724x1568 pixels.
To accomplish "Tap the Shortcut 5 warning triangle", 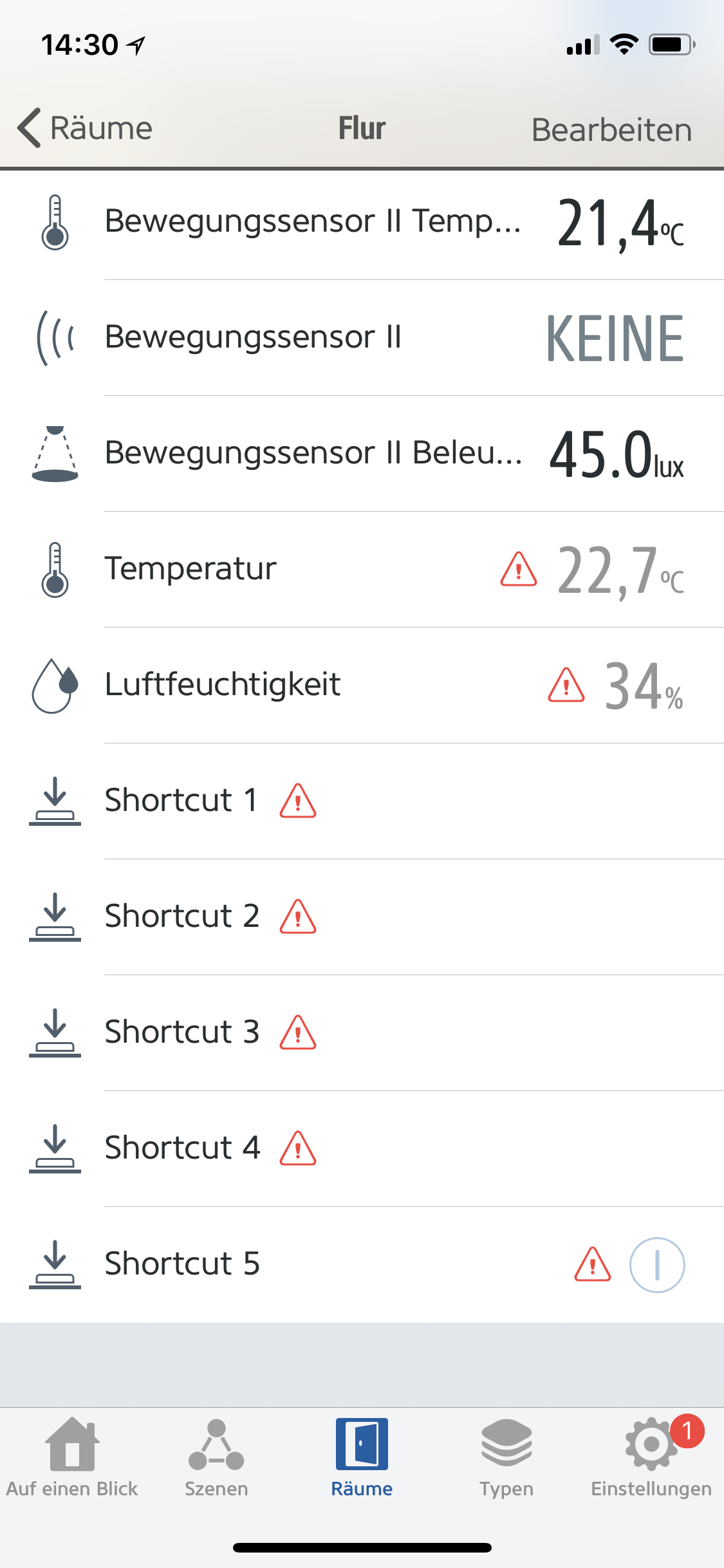I will [592, 1265].
